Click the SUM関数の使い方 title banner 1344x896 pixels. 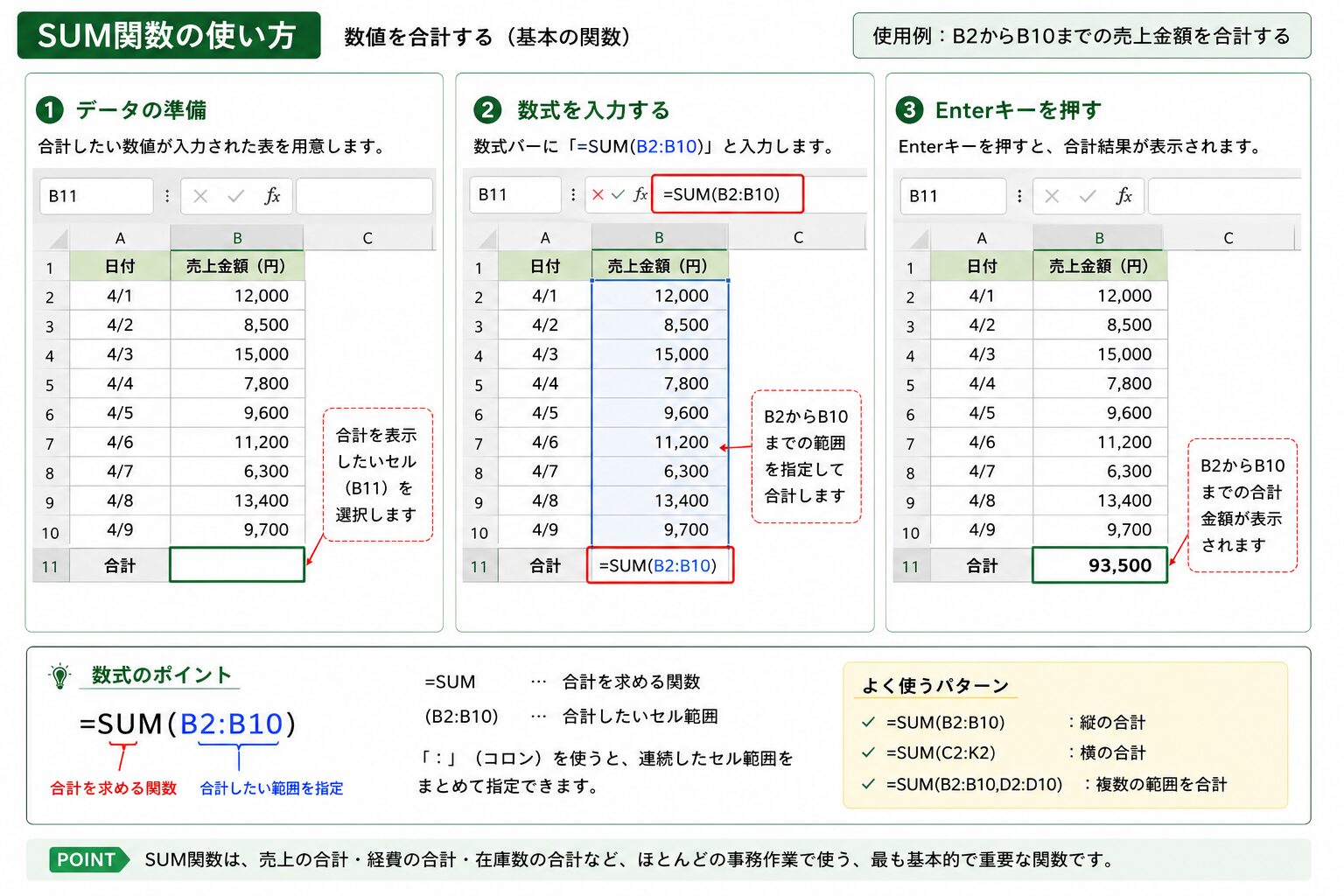click(x=169, y=36)
